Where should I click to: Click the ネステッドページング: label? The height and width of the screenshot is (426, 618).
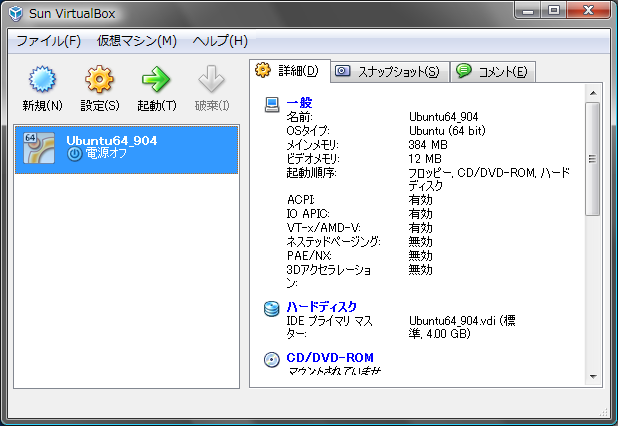pos(333,242)
